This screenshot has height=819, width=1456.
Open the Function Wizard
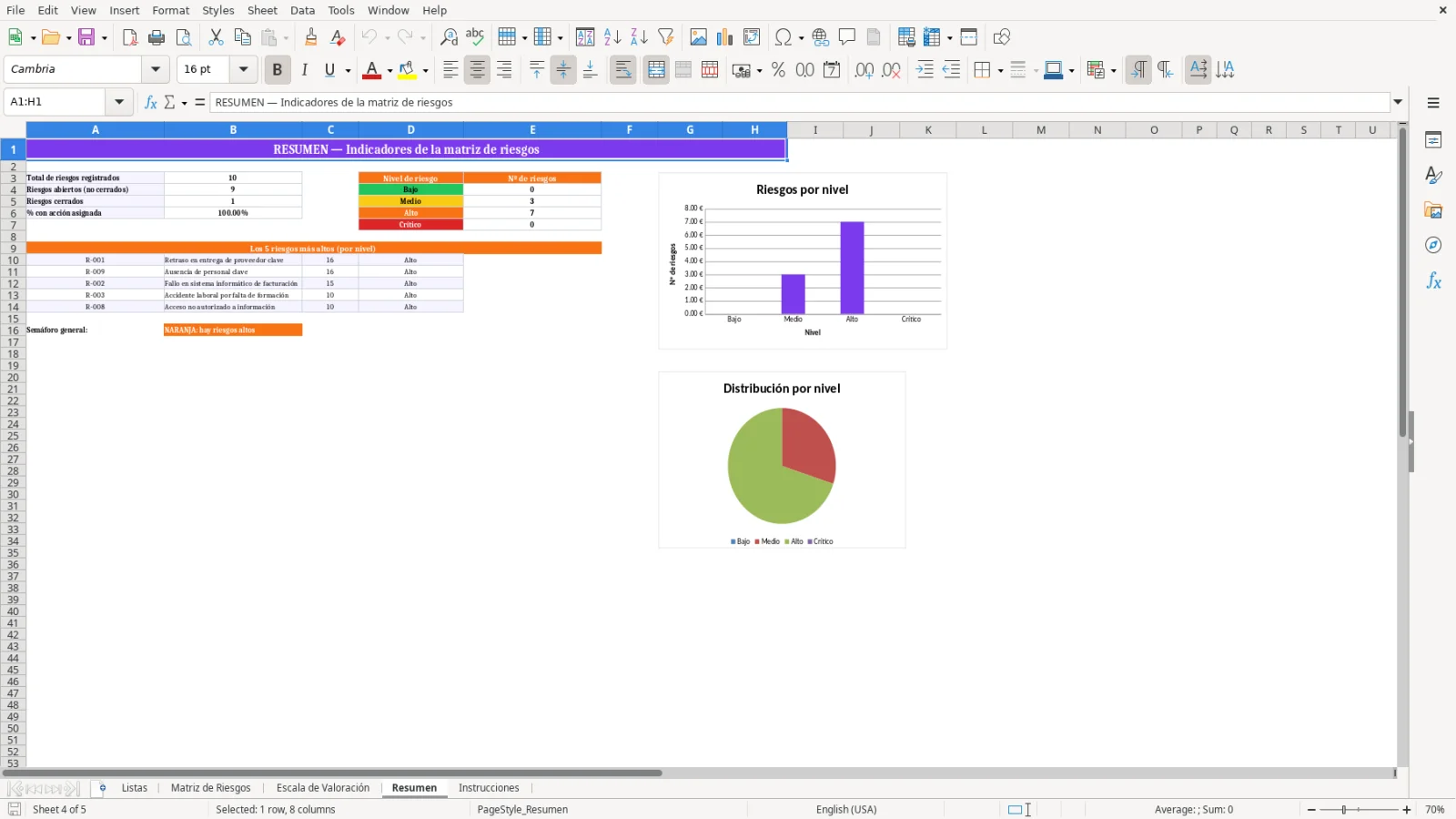coord(151,102)
